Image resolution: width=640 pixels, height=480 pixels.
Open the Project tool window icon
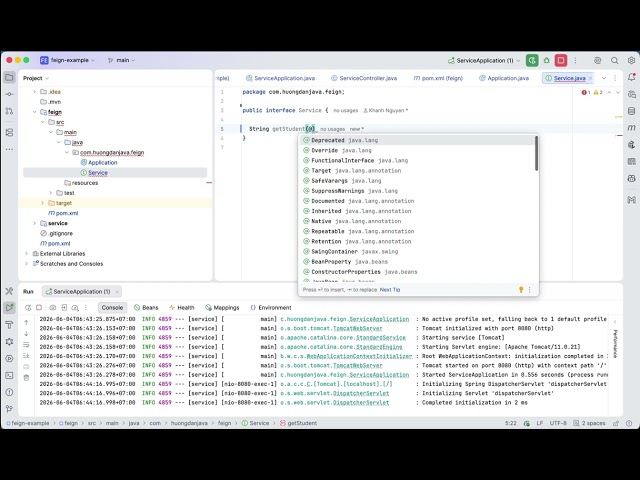pos(9,78)
